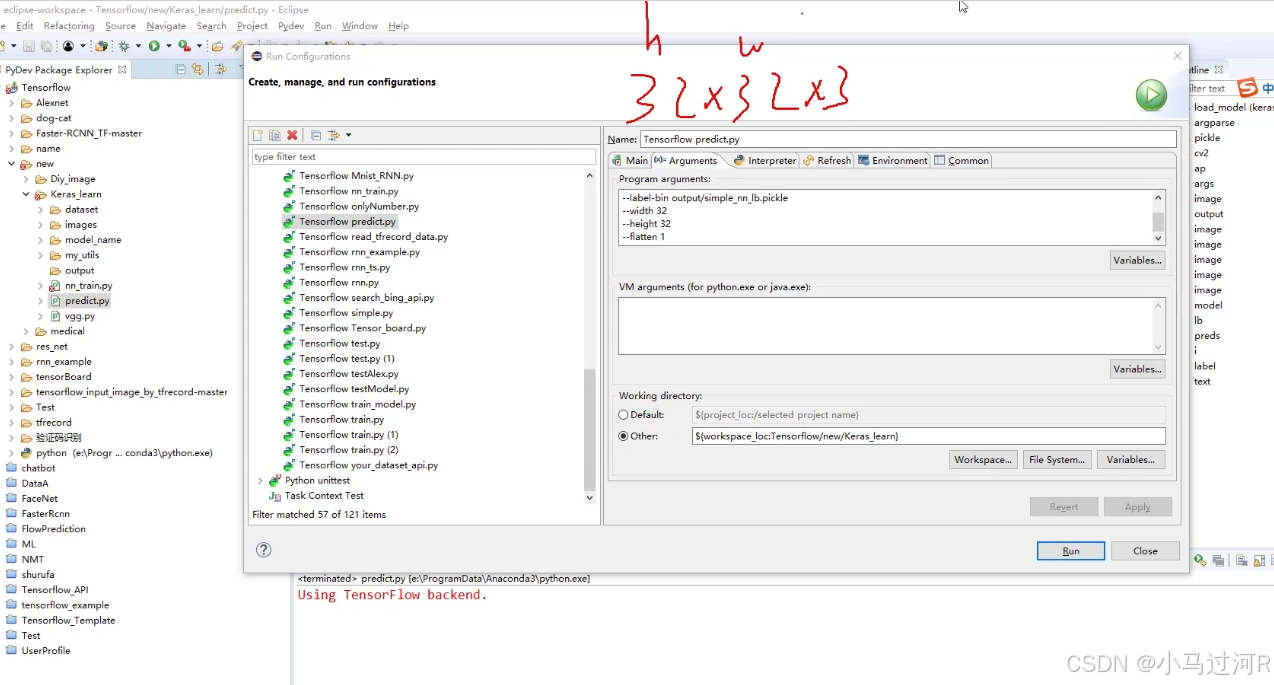Click the Debug bug icon in Eclipse toolbar
Image resolution: width=1274 pixels, height=685 pixels.
point(124,46)
